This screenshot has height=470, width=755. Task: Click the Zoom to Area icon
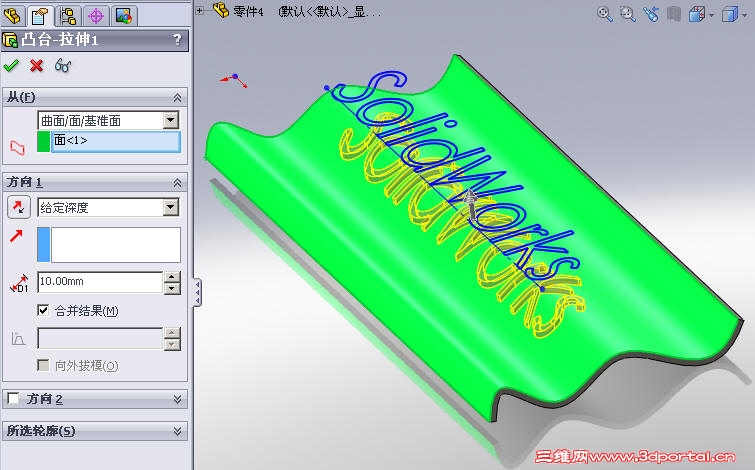tap(627, 14)
